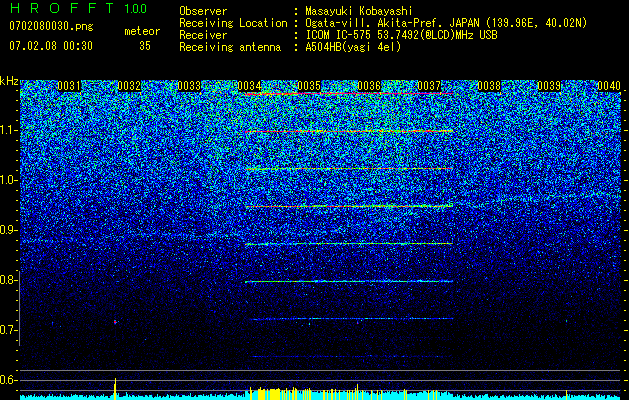Select the observer name Masayuki Kobayashi
The image size is (629, 400).
click(358, 11)
